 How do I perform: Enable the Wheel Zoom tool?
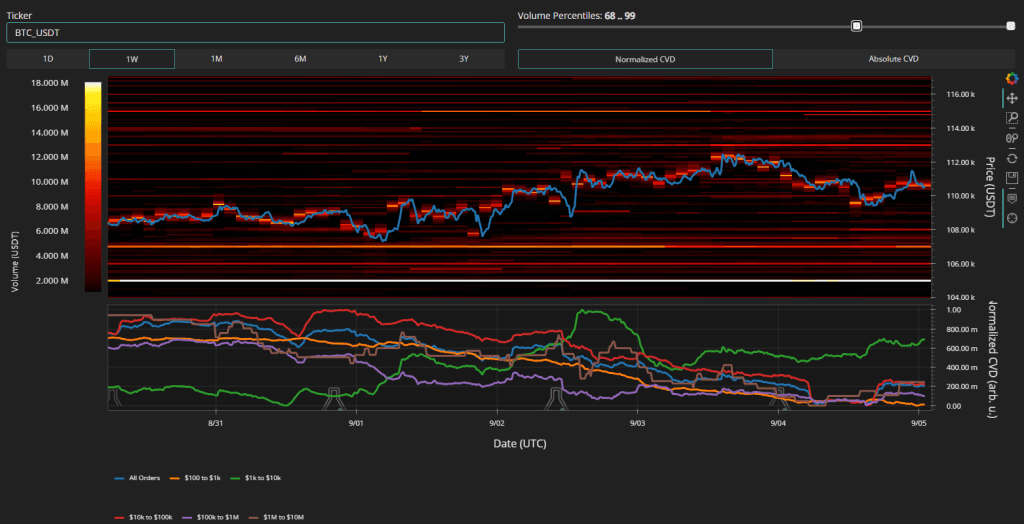[1012, 138]
